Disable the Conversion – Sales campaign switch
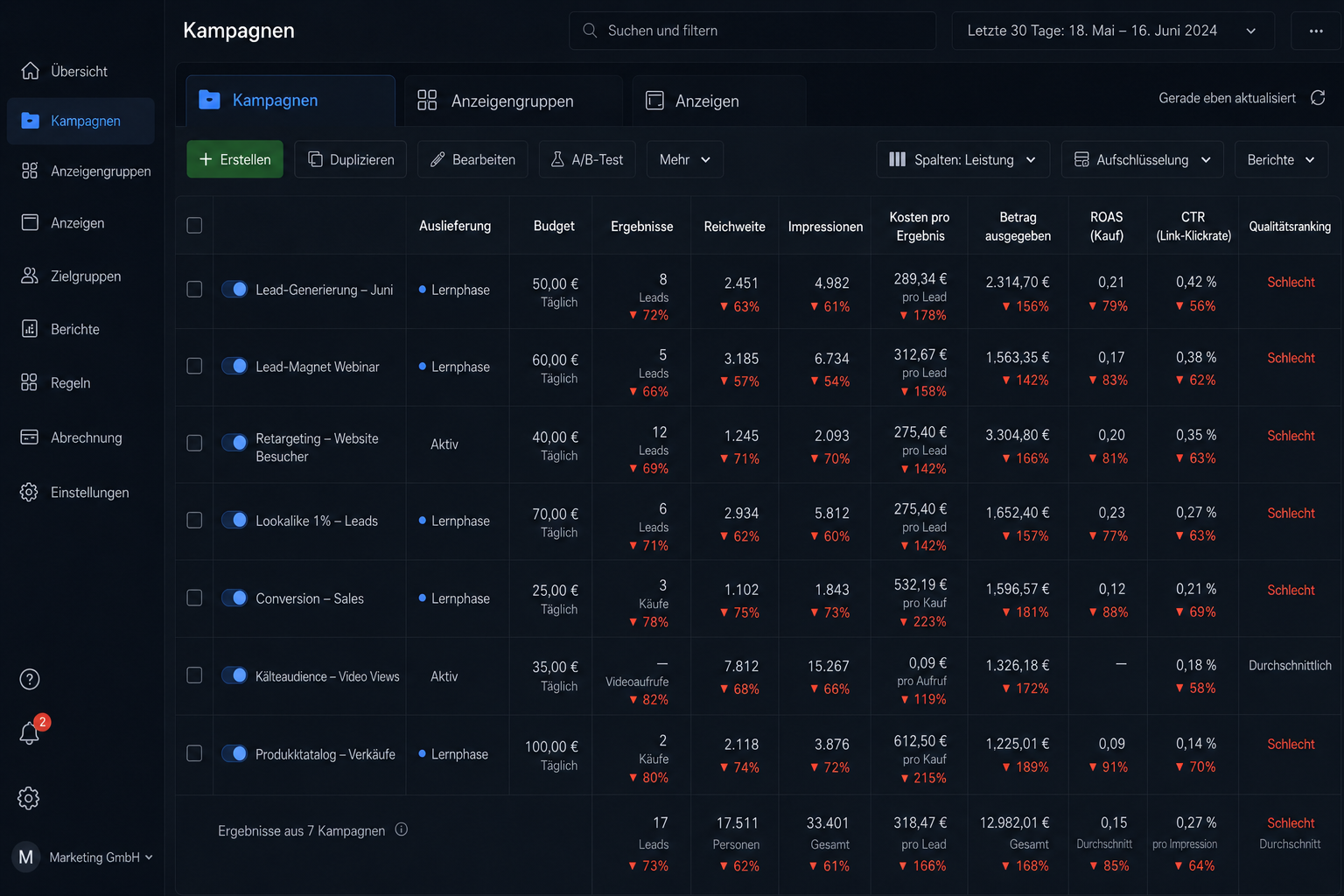 [x=234, y=598]
